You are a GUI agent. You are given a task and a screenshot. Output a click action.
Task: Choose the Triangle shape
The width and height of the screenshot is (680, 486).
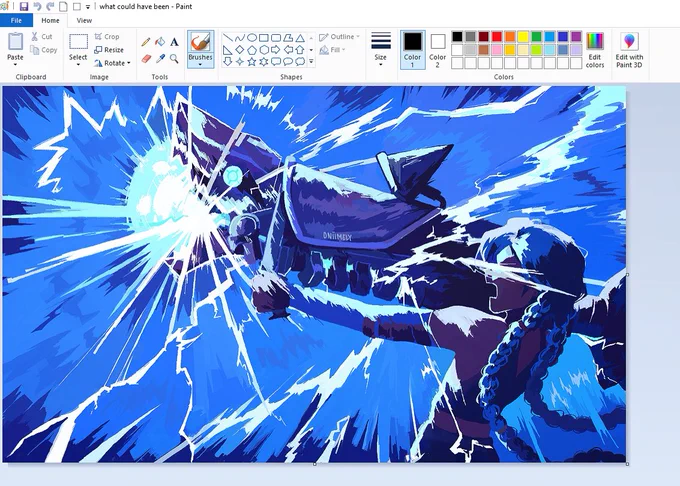point(300,38)
